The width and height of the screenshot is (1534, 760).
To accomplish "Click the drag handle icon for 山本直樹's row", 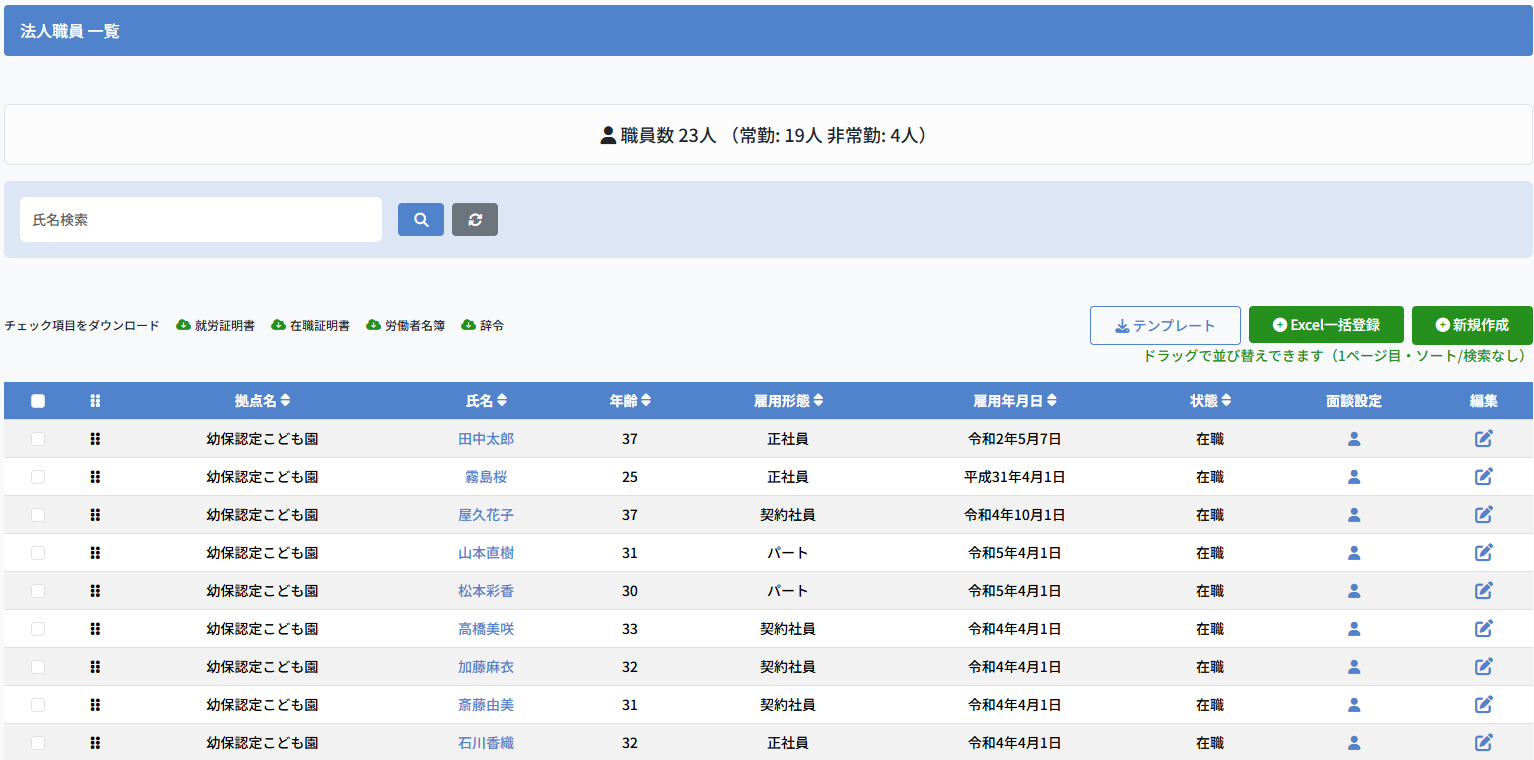I will [x=95, y=552].
